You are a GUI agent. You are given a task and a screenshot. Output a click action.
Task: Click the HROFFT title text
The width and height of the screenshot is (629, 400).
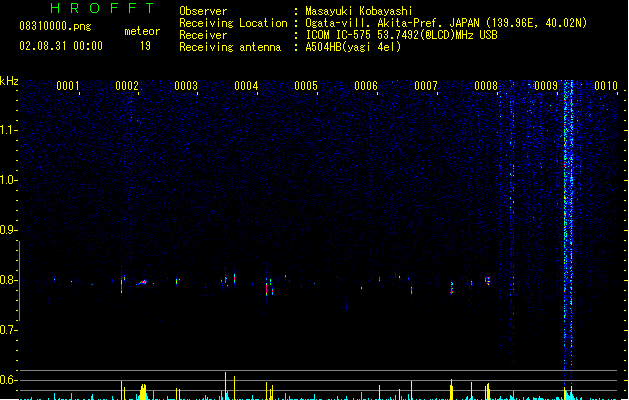(x=102, y=8)
